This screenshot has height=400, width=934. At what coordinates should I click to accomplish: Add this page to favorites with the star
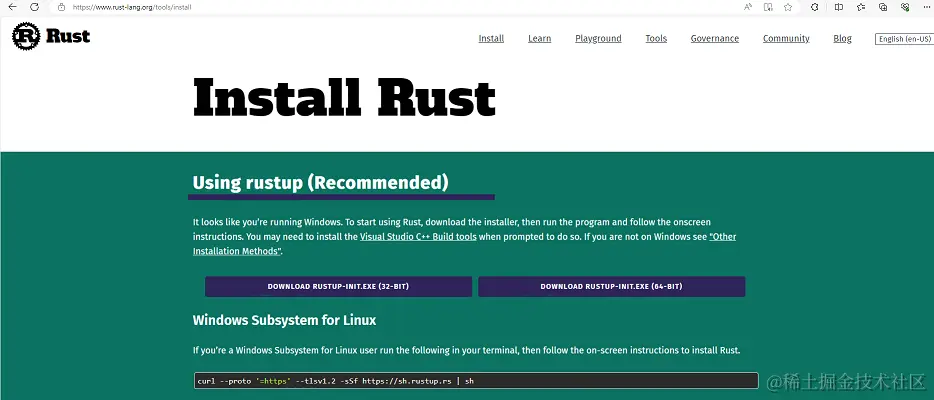click(788, 7)
